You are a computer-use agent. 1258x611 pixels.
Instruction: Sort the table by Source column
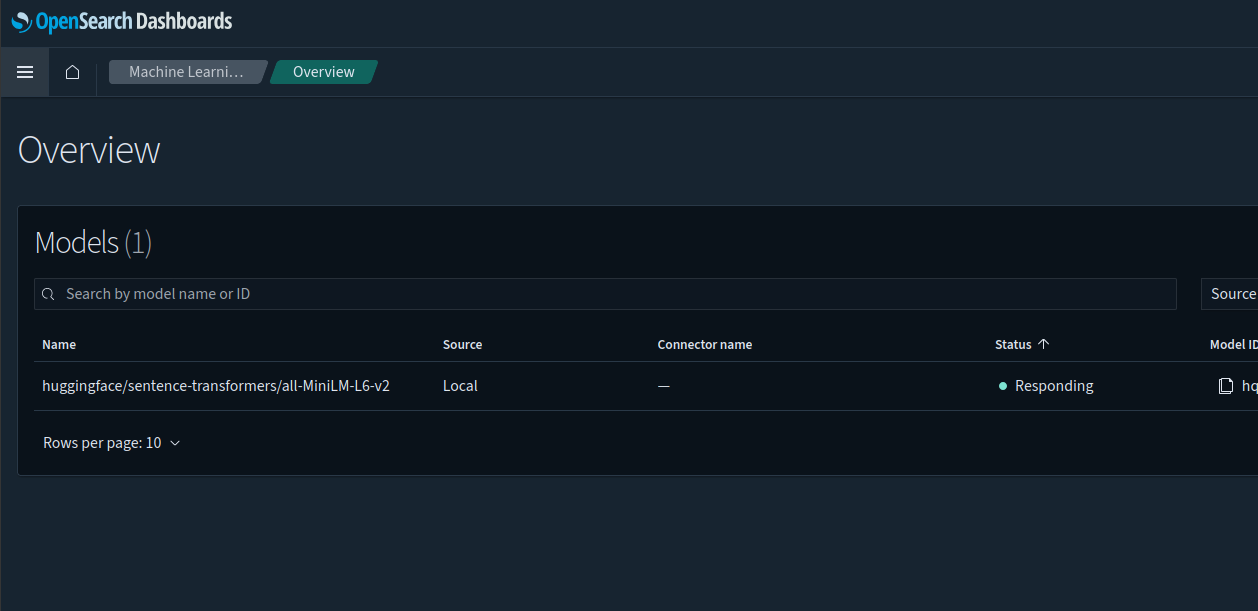(462, 344)
